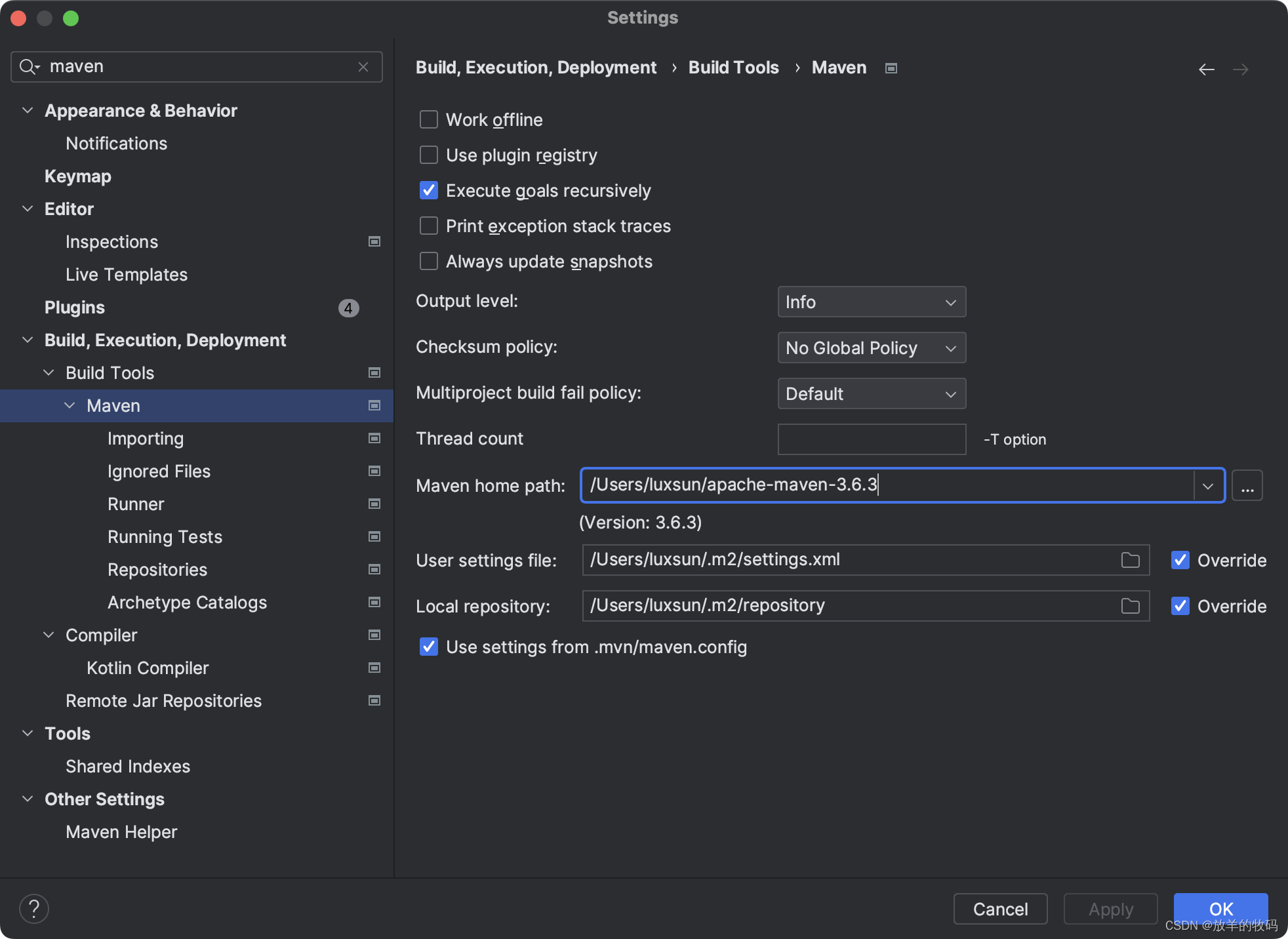Screen dimensions: 1288x939
Task: Click project icon on selected Maven row
Action: (374, 405)
